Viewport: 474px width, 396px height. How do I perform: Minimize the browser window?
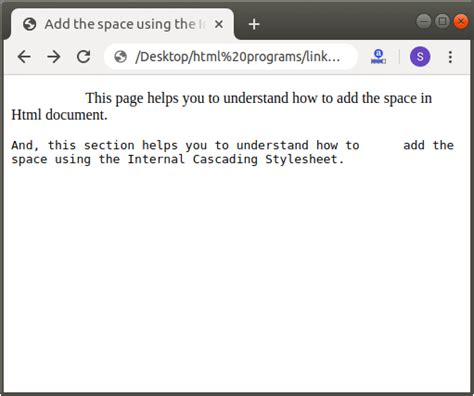point(424,21)
